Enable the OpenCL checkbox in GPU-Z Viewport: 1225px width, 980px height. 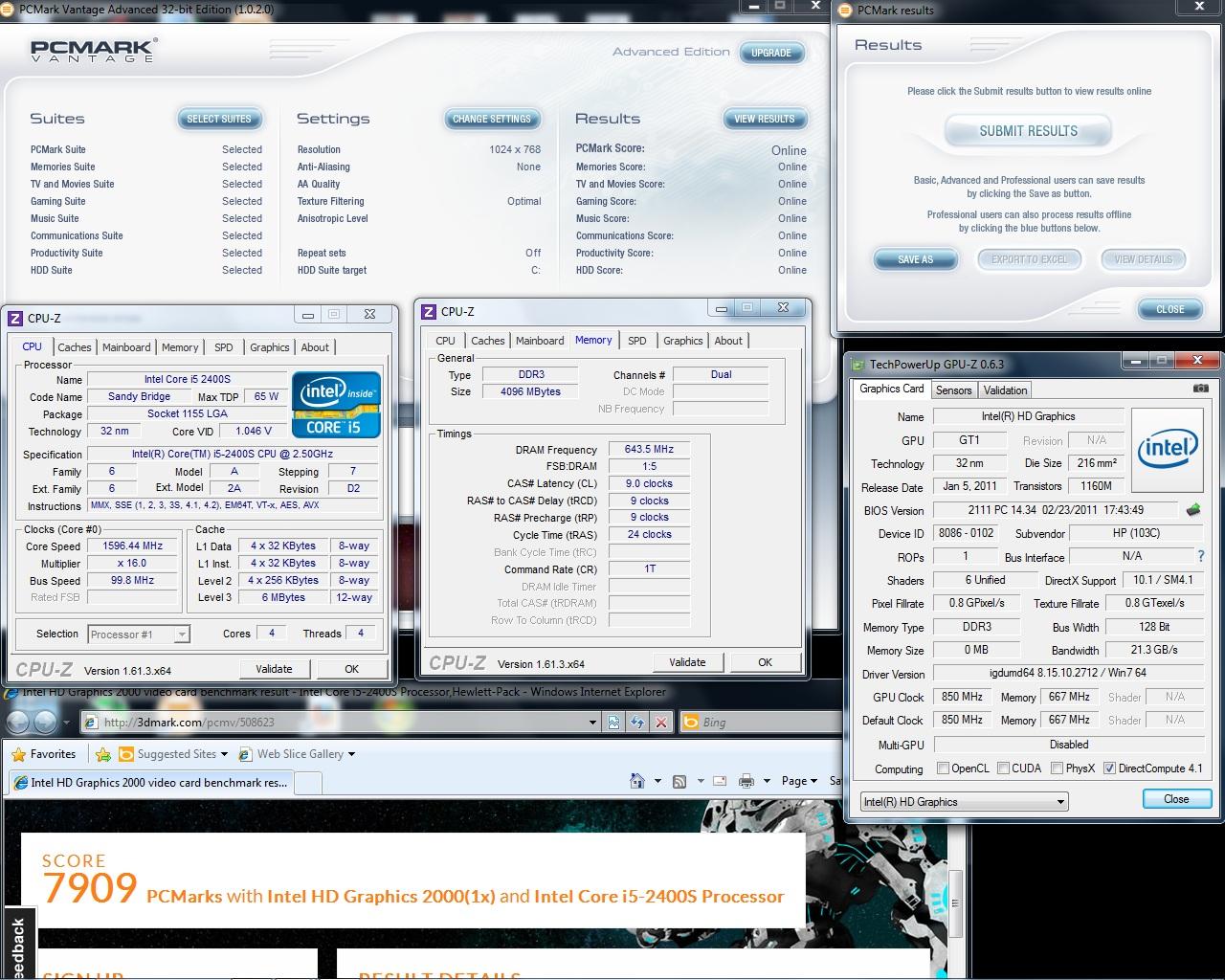tap(943, 768)
